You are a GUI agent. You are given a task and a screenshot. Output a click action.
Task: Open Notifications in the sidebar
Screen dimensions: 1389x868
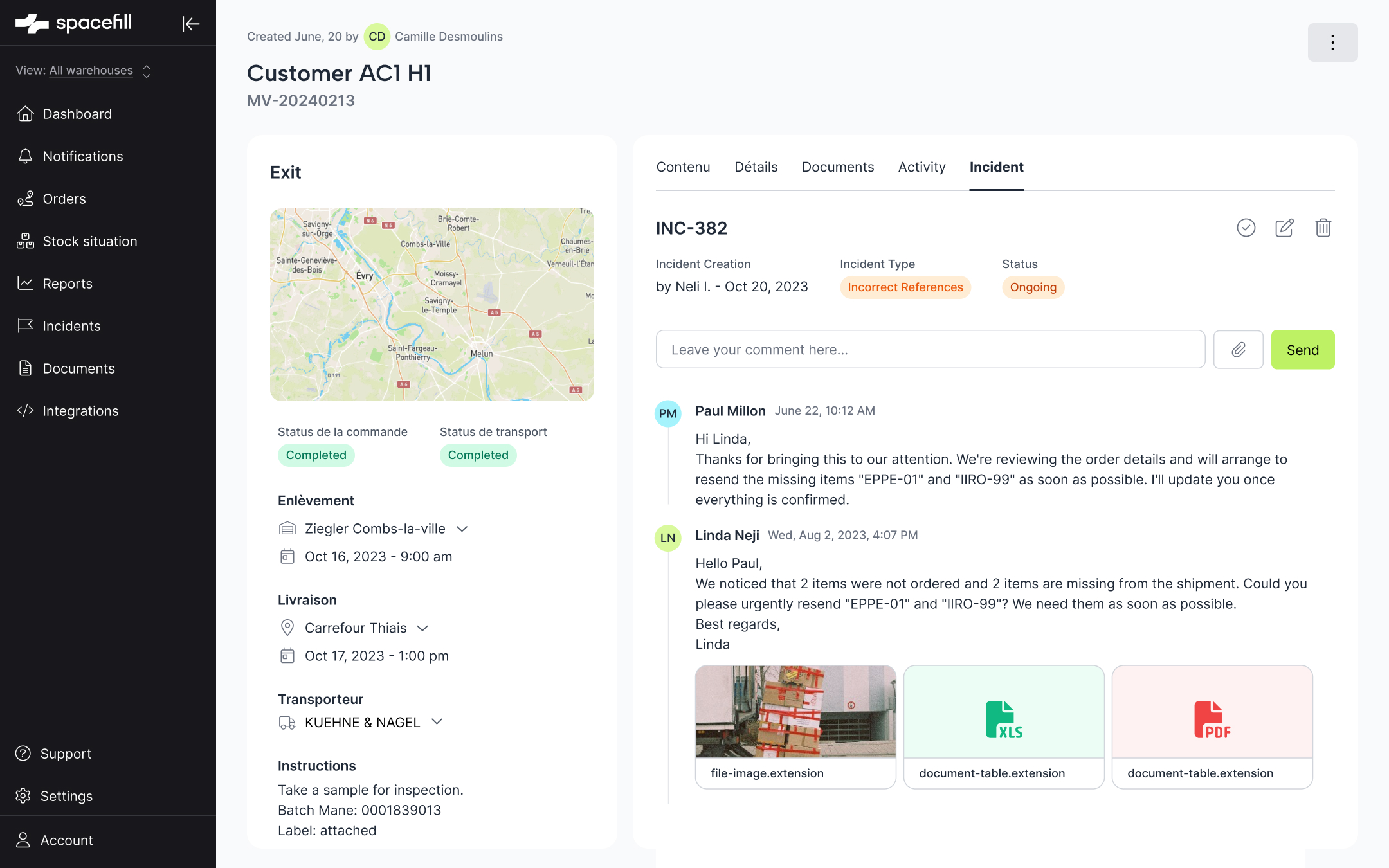(x=83, y=156)
